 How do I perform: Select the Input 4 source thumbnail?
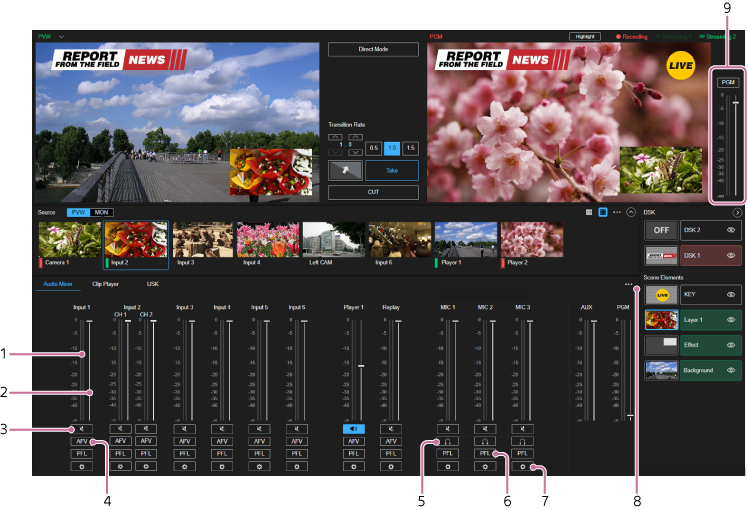point(267,240)
